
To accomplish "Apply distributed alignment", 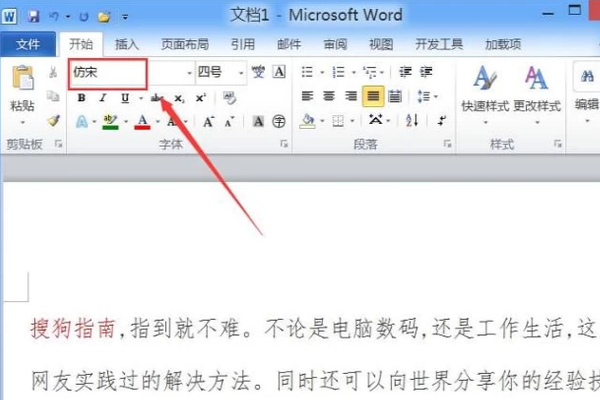I will (x=395, y=96).
